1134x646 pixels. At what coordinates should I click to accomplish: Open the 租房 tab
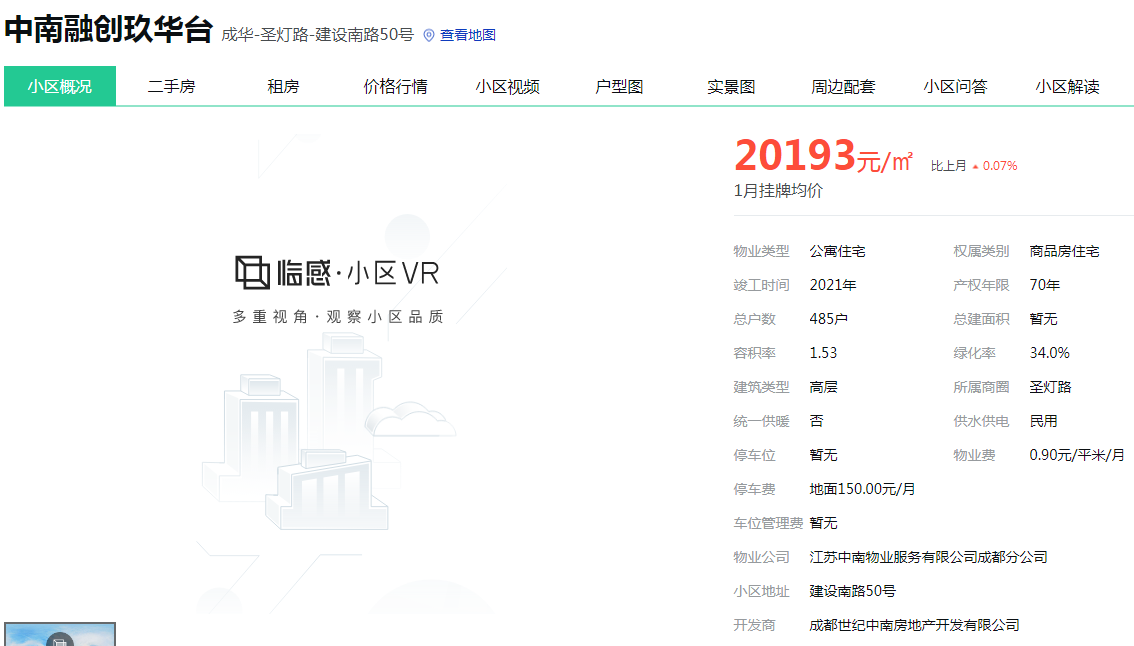284,86
